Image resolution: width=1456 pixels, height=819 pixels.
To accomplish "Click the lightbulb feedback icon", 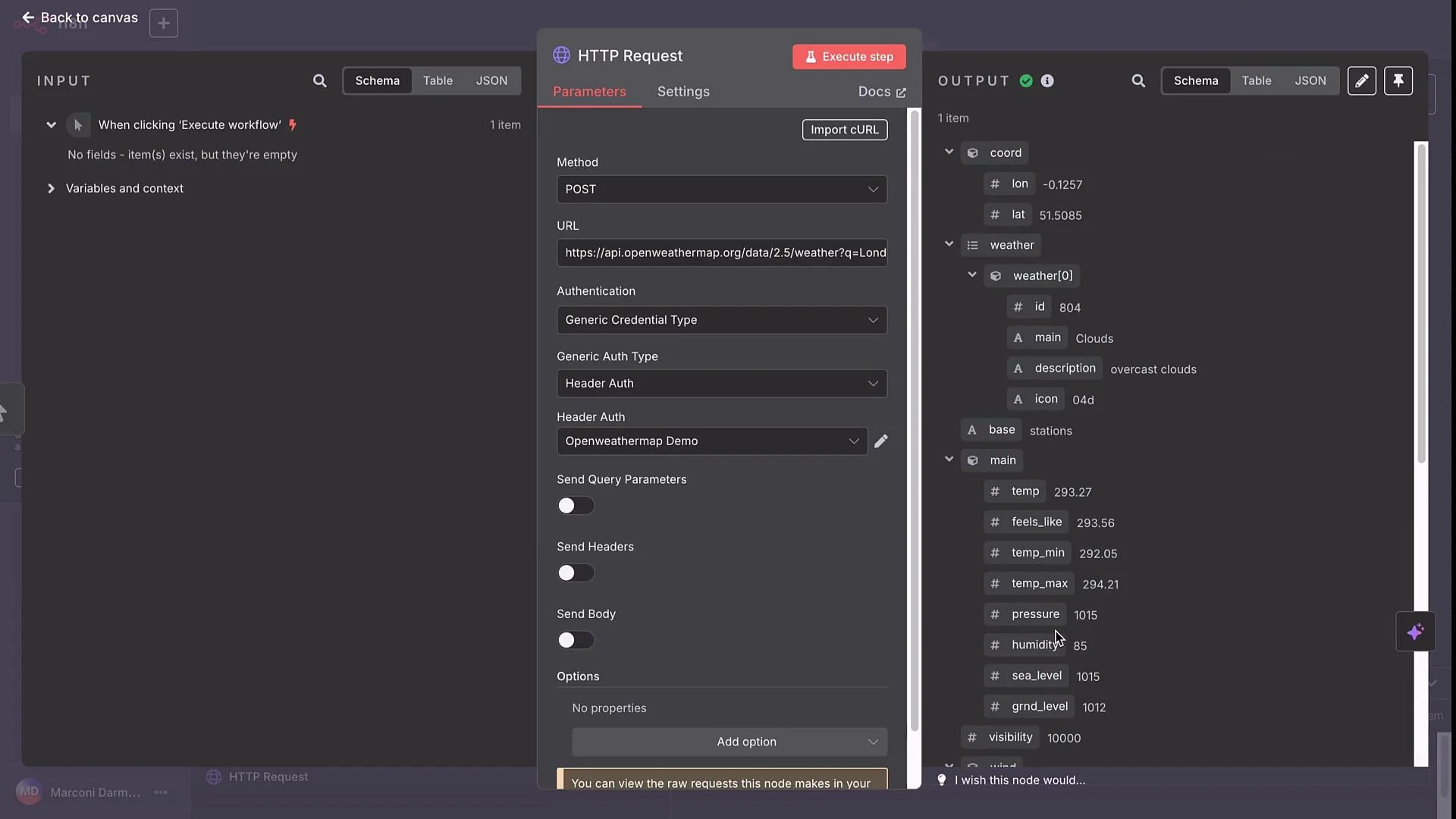I will coord(942,780).
